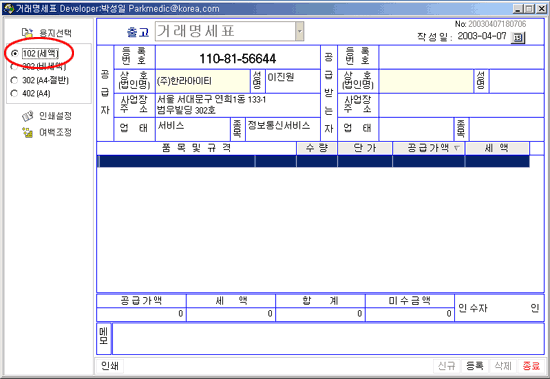This screenshot has height=379, width=550.
Task: Click the supplier 종목 field 정보통신서비스
Action: (x=283, y=129)
